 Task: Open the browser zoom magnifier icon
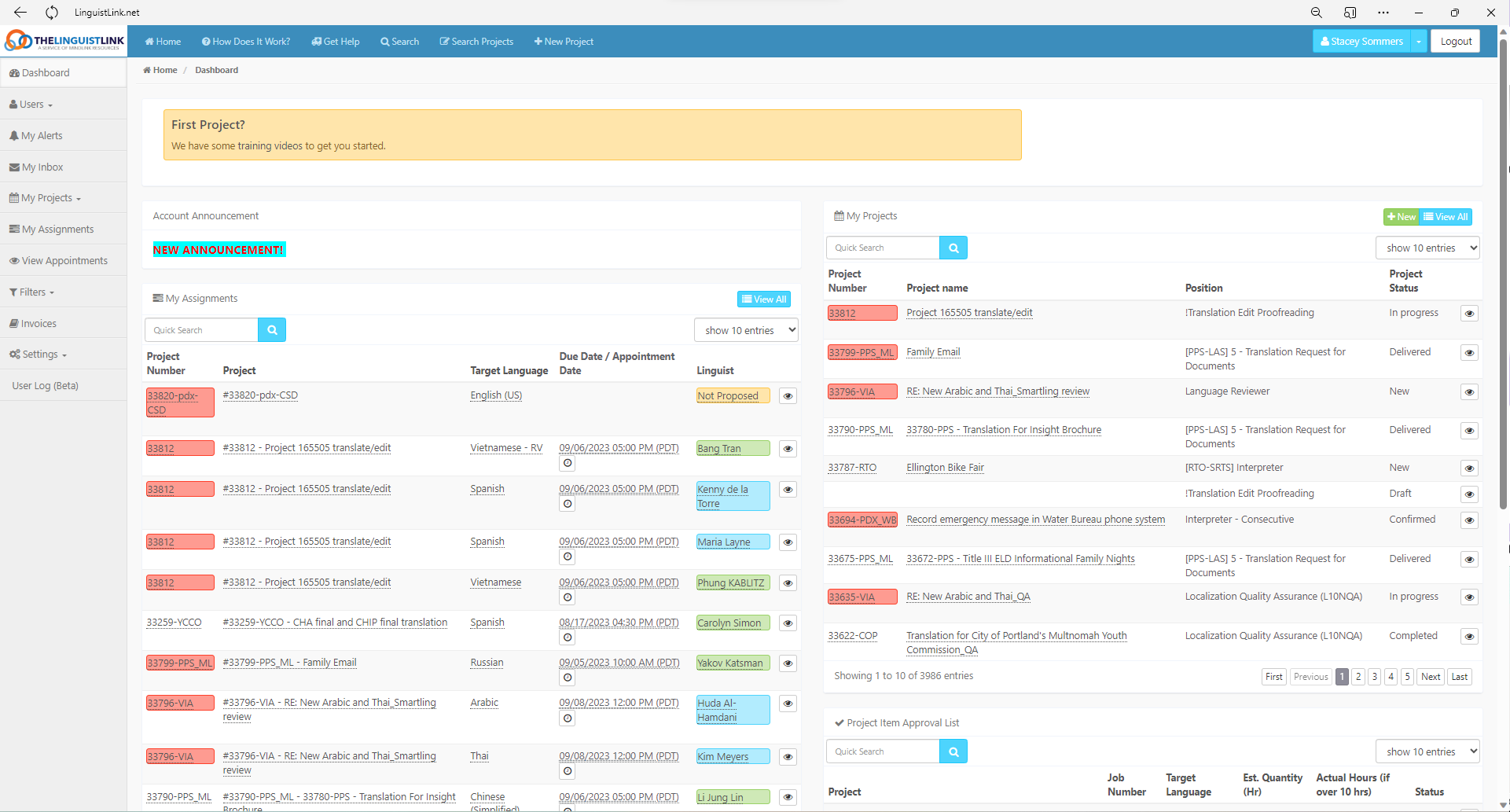pyautogui.click(x=1316, y=13)
